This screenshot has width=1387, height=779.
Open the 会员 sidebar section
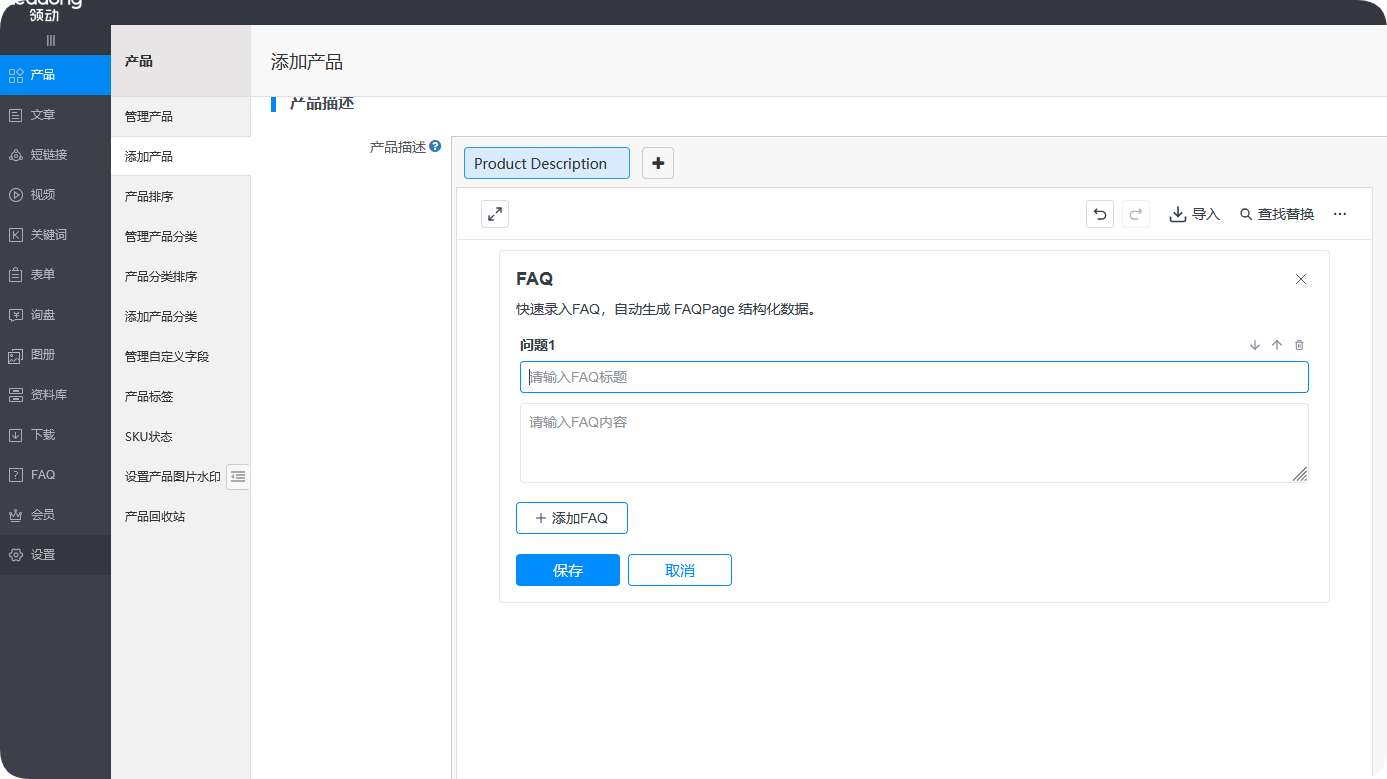click(55, 515)
